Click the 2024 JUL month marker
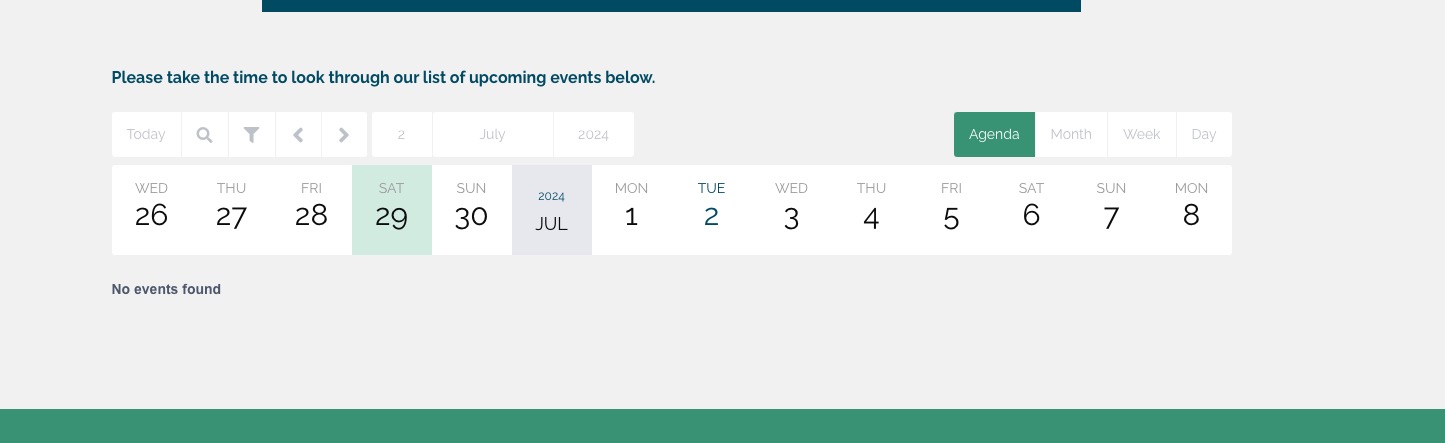Viewport: 1445px width, 443px height. (552, 210)
